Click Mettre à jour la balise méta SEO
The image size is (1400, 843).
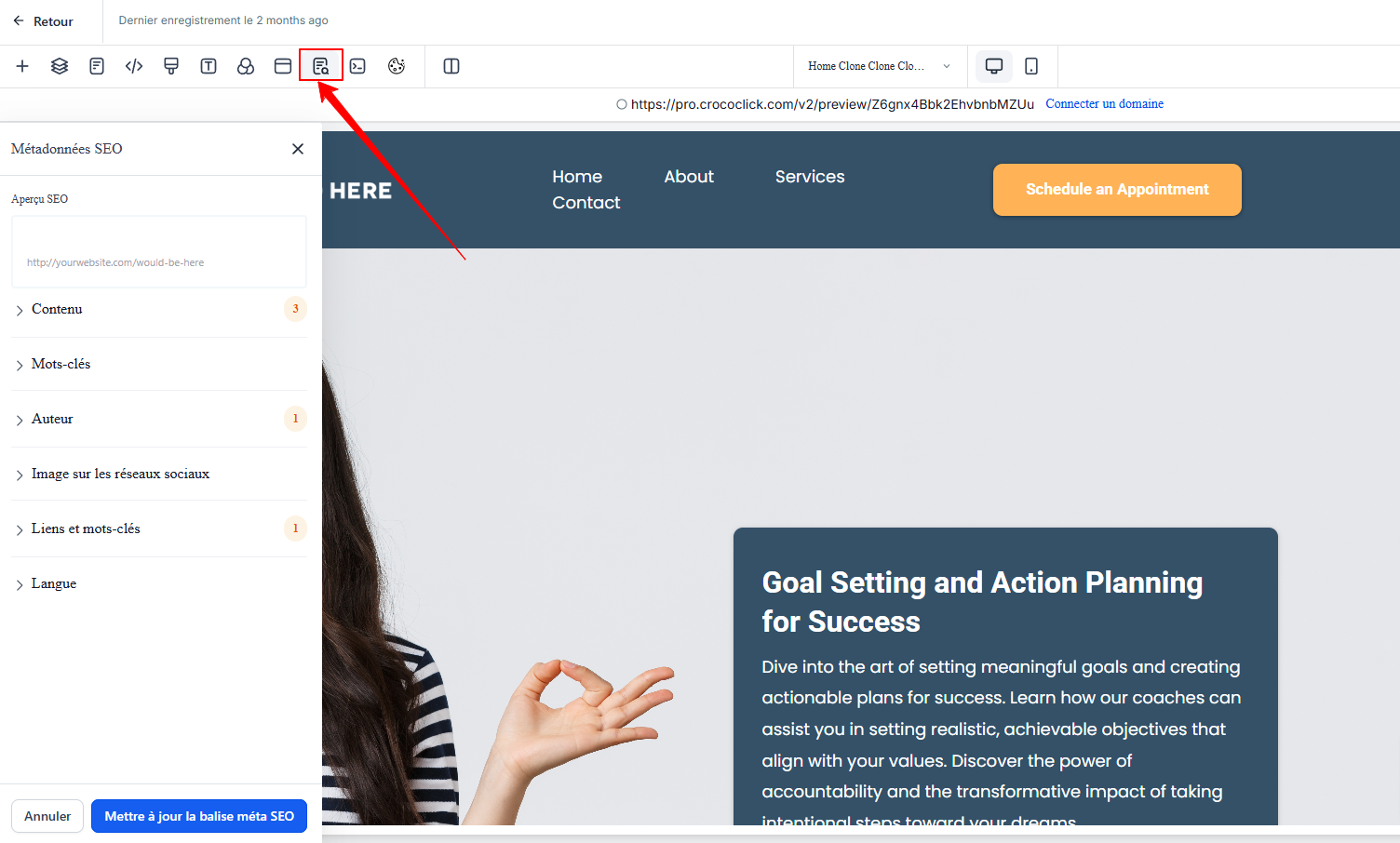199,816
